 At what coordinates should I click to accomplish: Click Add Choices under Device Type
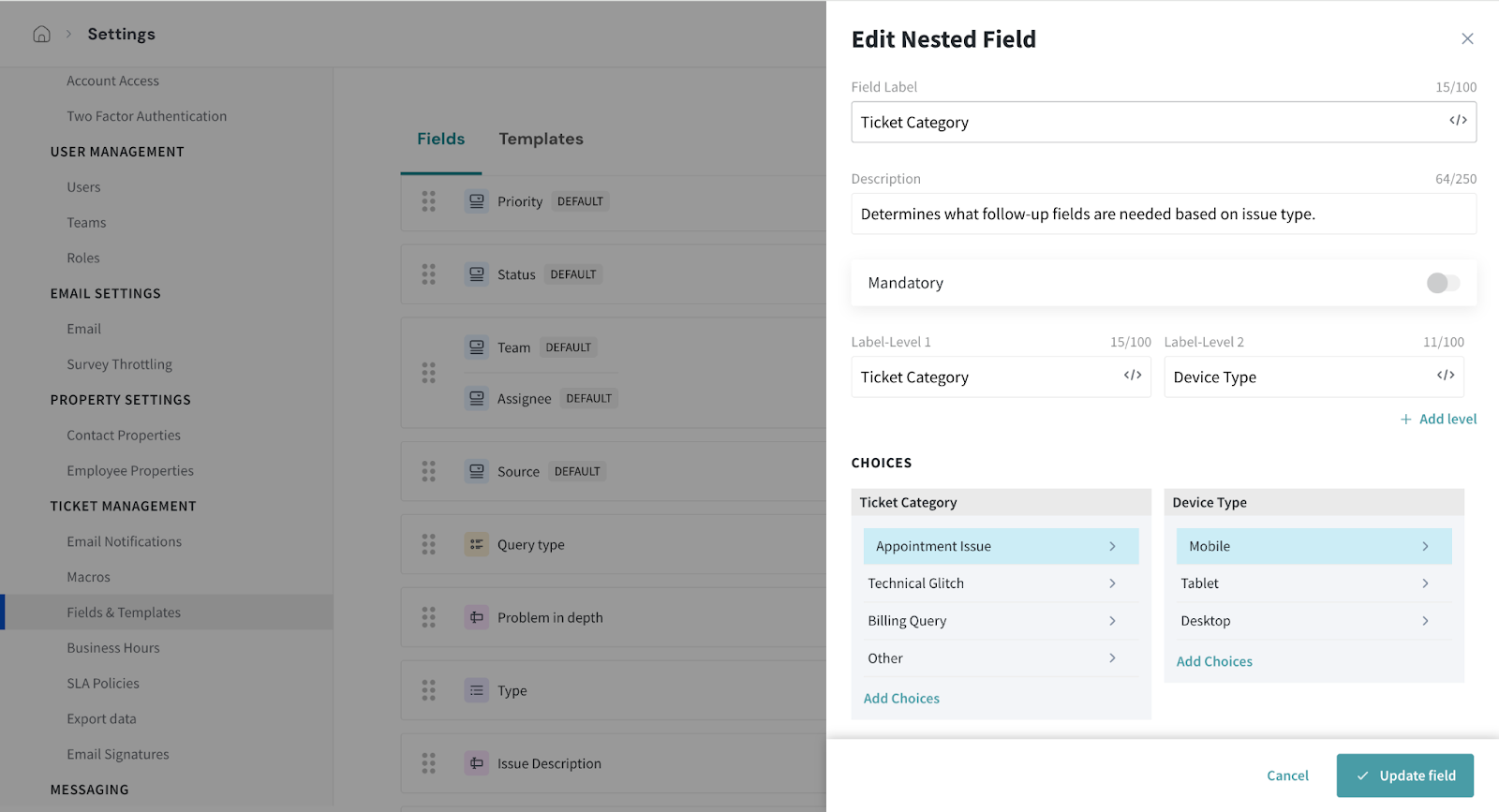tap(1214, 661)
